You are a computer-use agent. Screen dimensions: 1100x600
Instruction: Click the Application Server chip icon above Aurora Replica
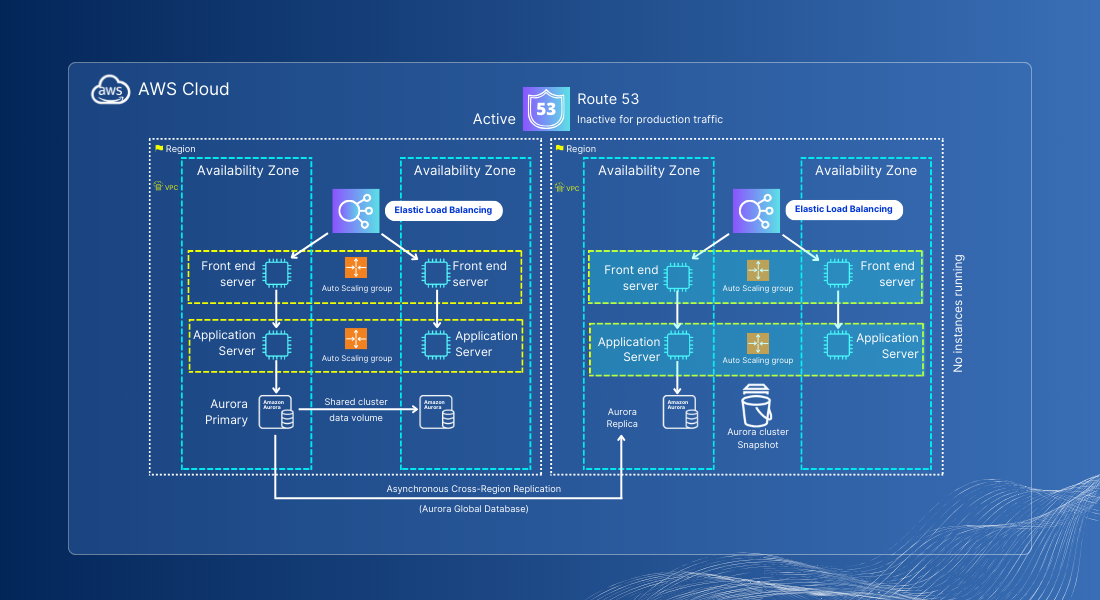point(678,345)
